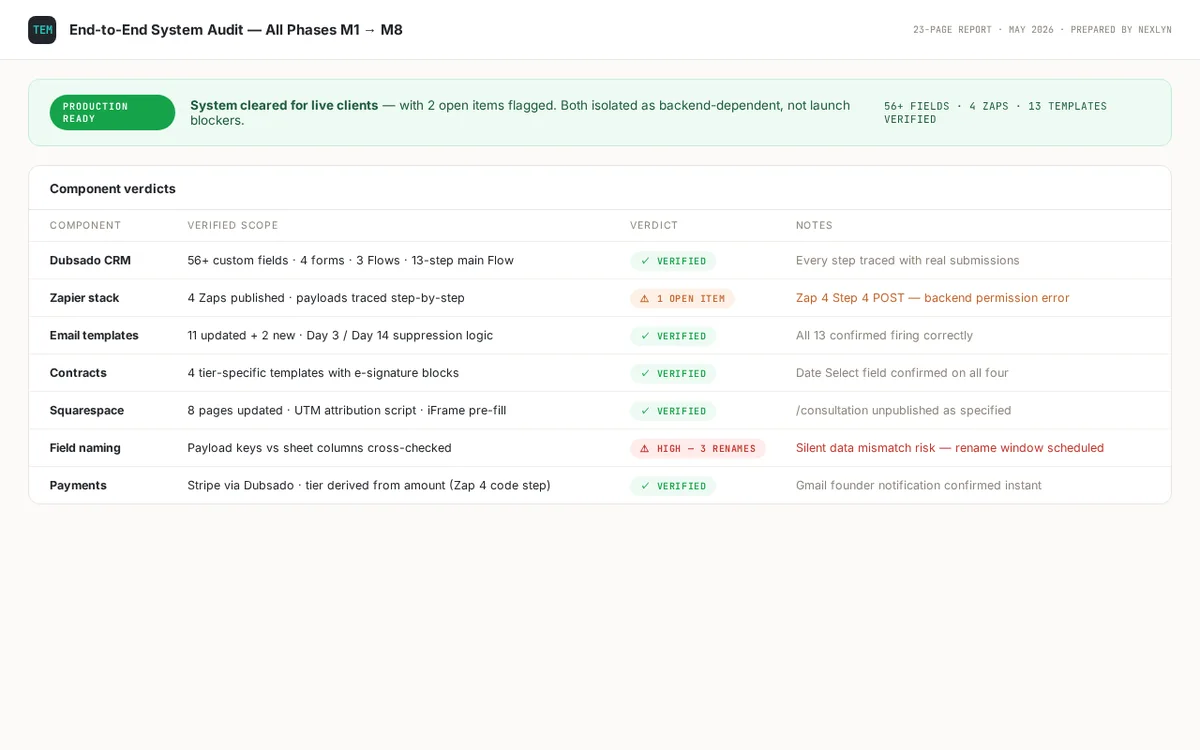Click the Notes column header

click(814, 226)
